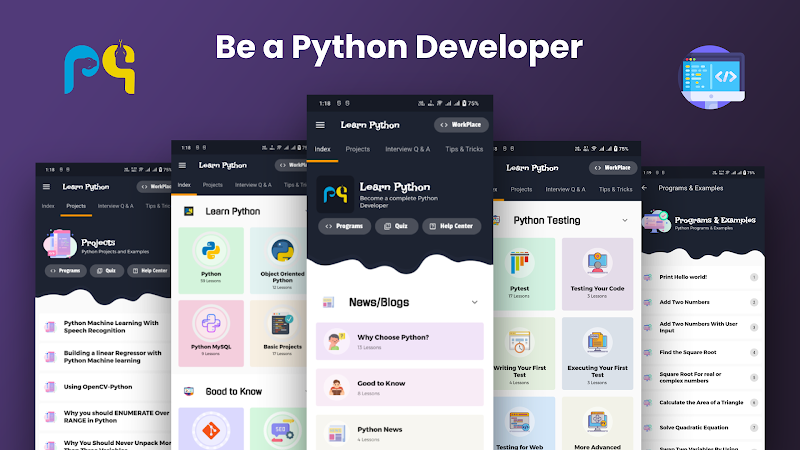Open Python Machine Learning With Speech Recognition

tap(105, 327)
